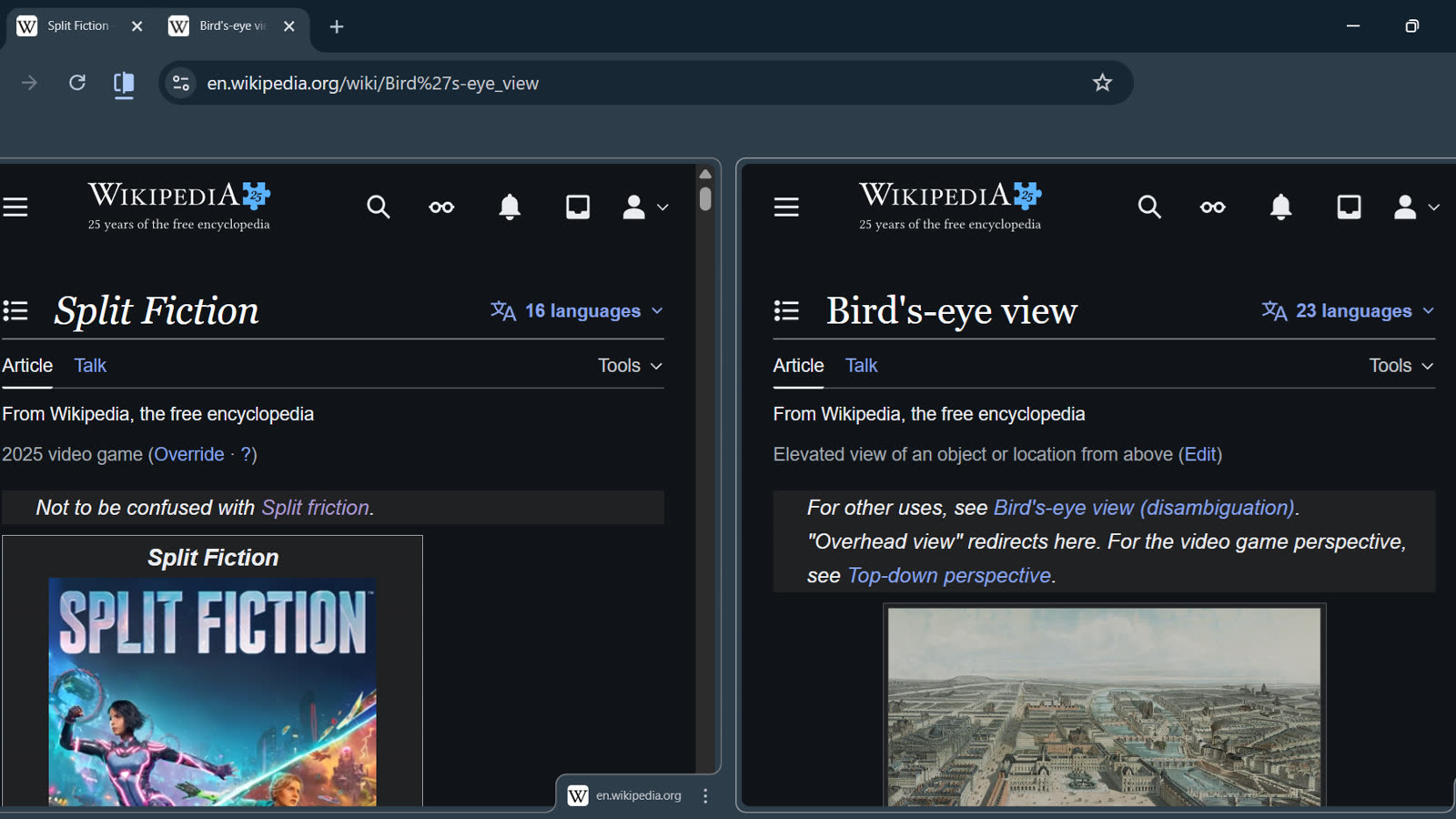Open the Talk tab for Bird's-eye view
This screenshot has width=1456, height=819.
(x=861, y=366)
